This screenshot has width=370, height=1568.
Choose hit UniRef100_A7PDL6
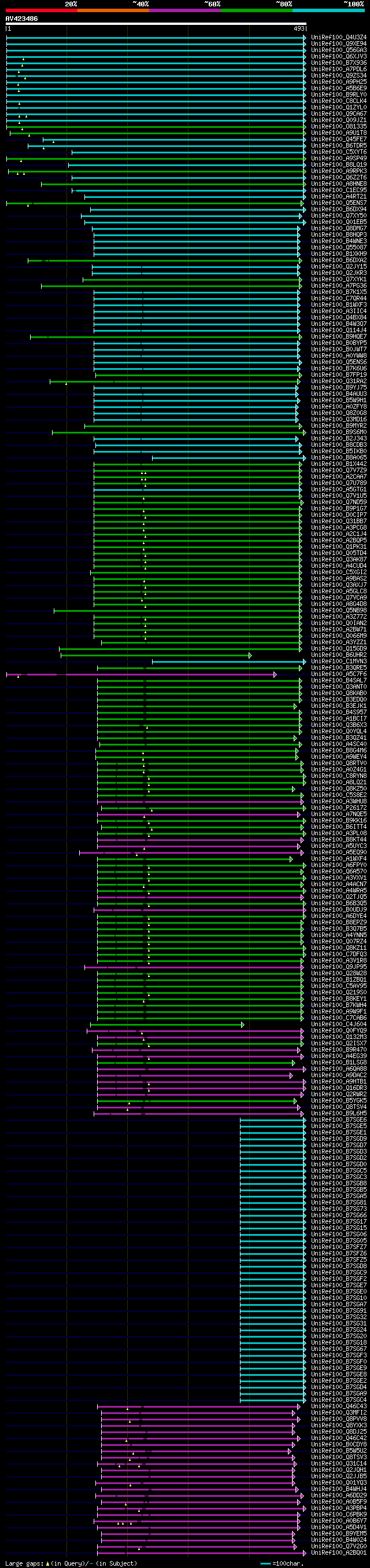(x=338, y=69)
